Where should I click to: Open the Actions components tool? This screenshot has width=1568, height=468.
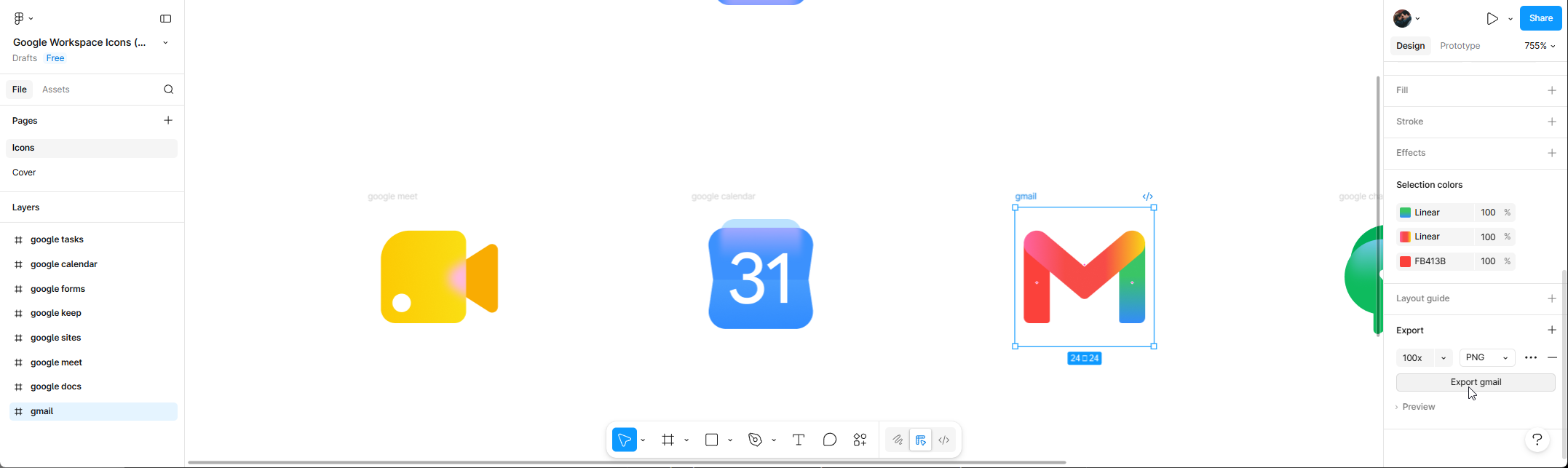coord(860,440)
